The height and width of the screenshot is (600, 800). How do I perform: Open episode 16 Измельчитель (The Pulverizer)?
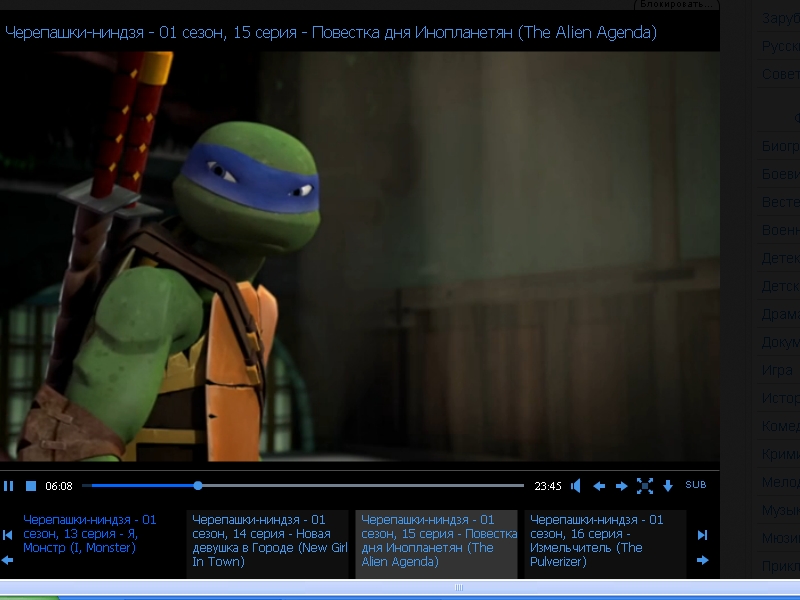pos(605,543)
